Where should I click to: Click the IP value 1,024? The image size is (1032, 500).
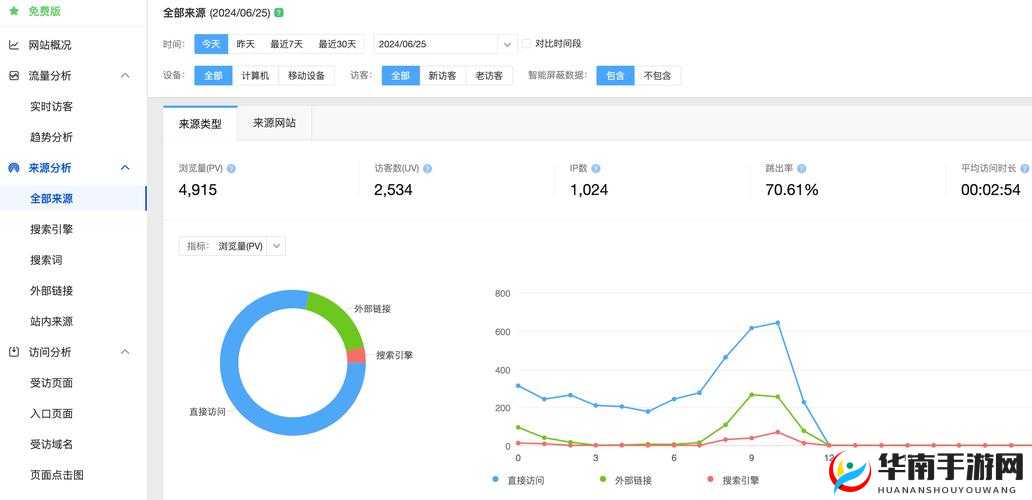tap(589, 190)
